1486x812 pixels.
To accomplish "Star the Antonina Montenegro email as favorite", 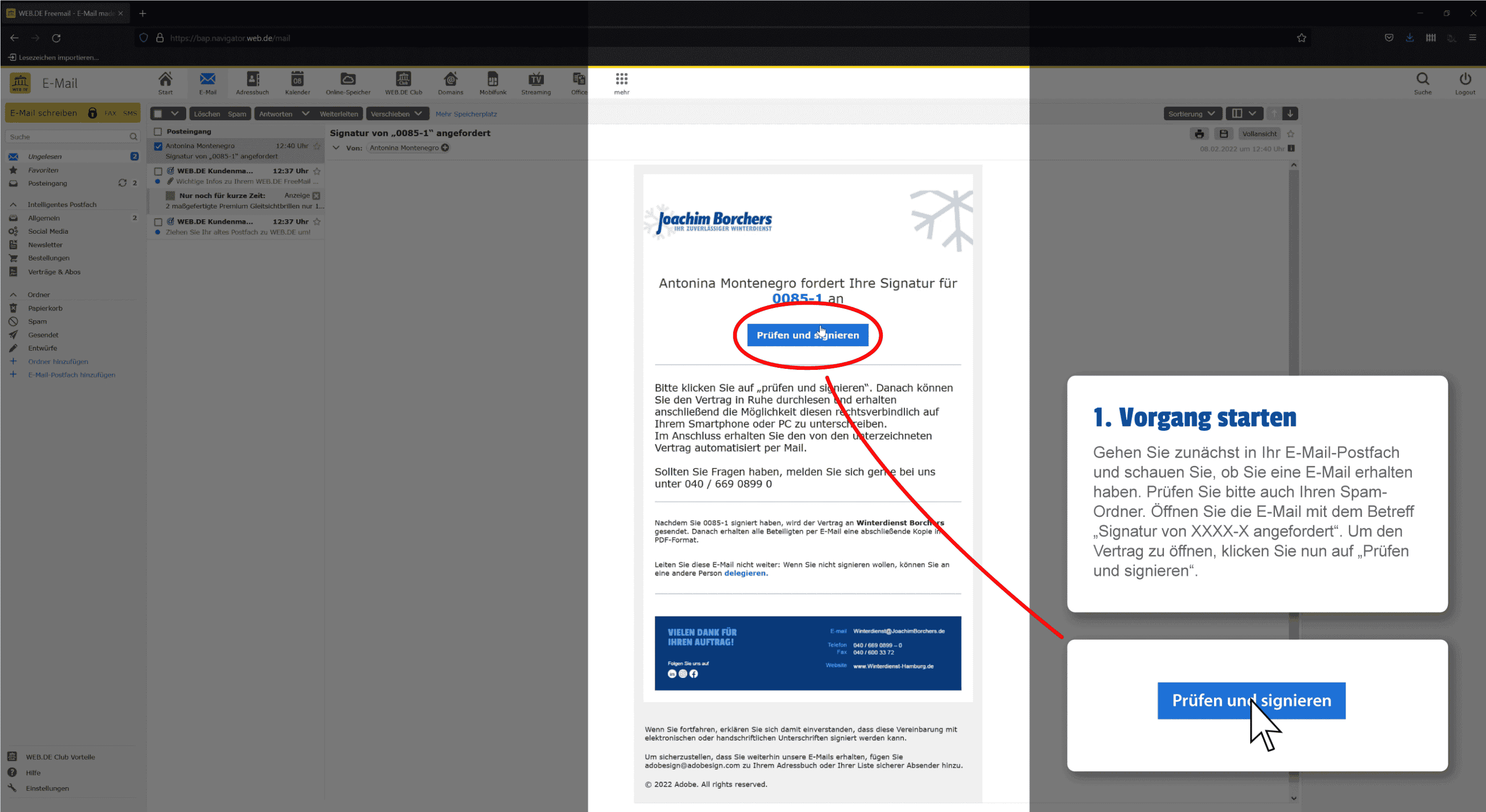I will click(317, 146).
